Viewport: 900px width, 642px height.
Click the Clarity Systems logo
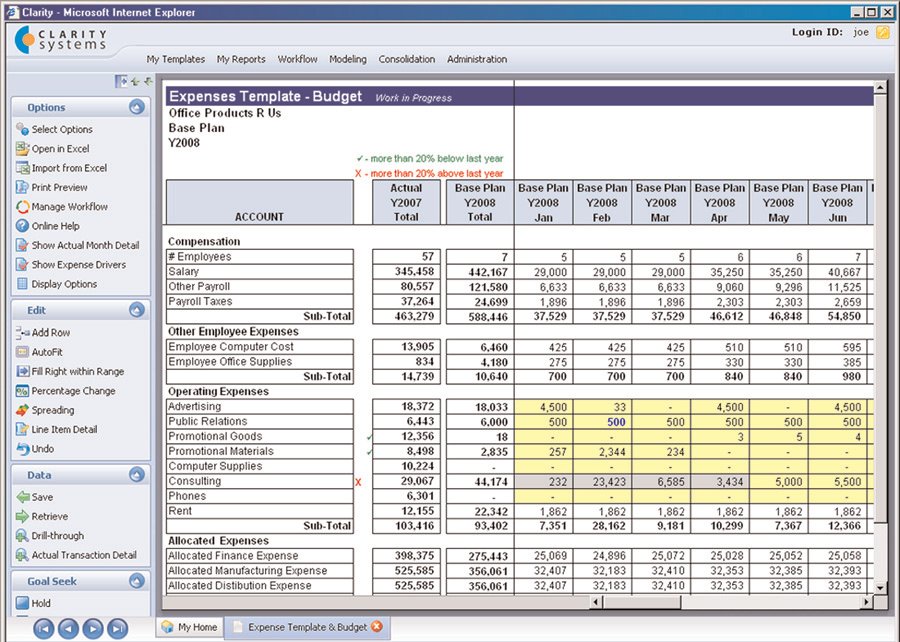(61, 40)
